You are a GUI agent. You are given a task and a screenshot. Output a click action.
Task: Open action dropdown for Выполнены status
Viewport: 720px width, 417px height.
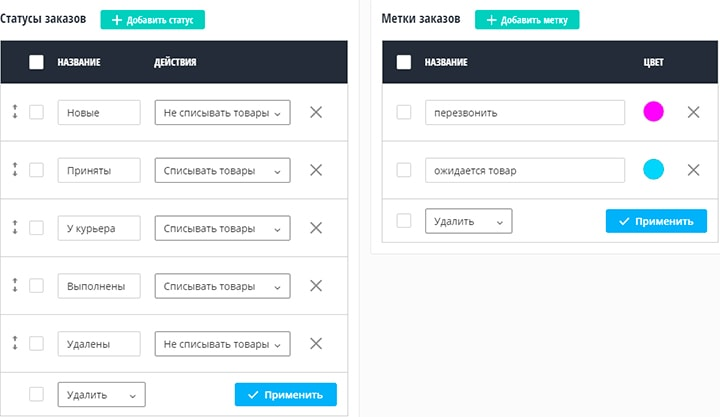point(222,286)
